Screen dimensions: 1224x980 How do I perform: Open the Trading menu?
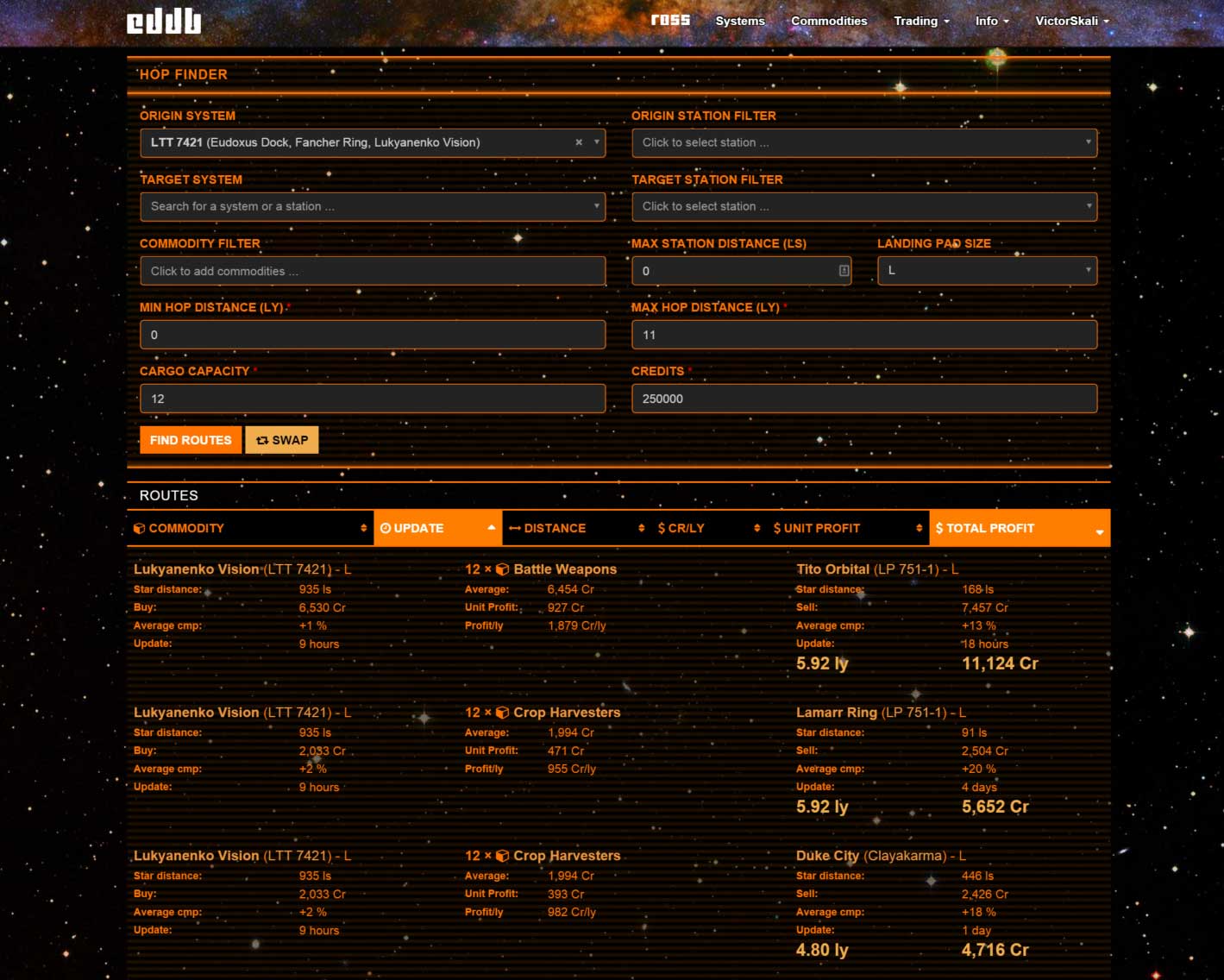click(920, 21)
